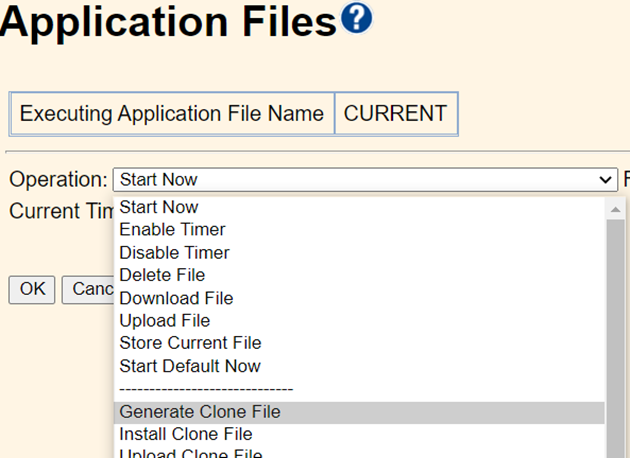The width and height of the screenshot is (630, 458).
Task: Open the Operation dropdown
Action: point(365,180)
